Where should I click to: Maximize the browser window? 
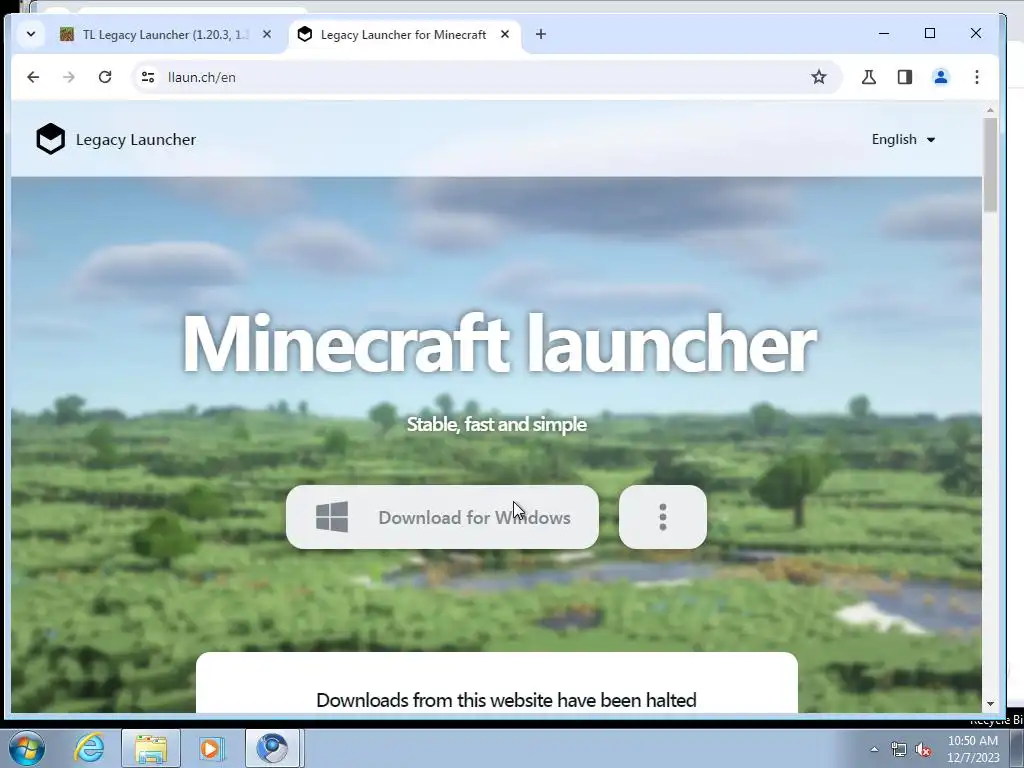click(930, 33)
